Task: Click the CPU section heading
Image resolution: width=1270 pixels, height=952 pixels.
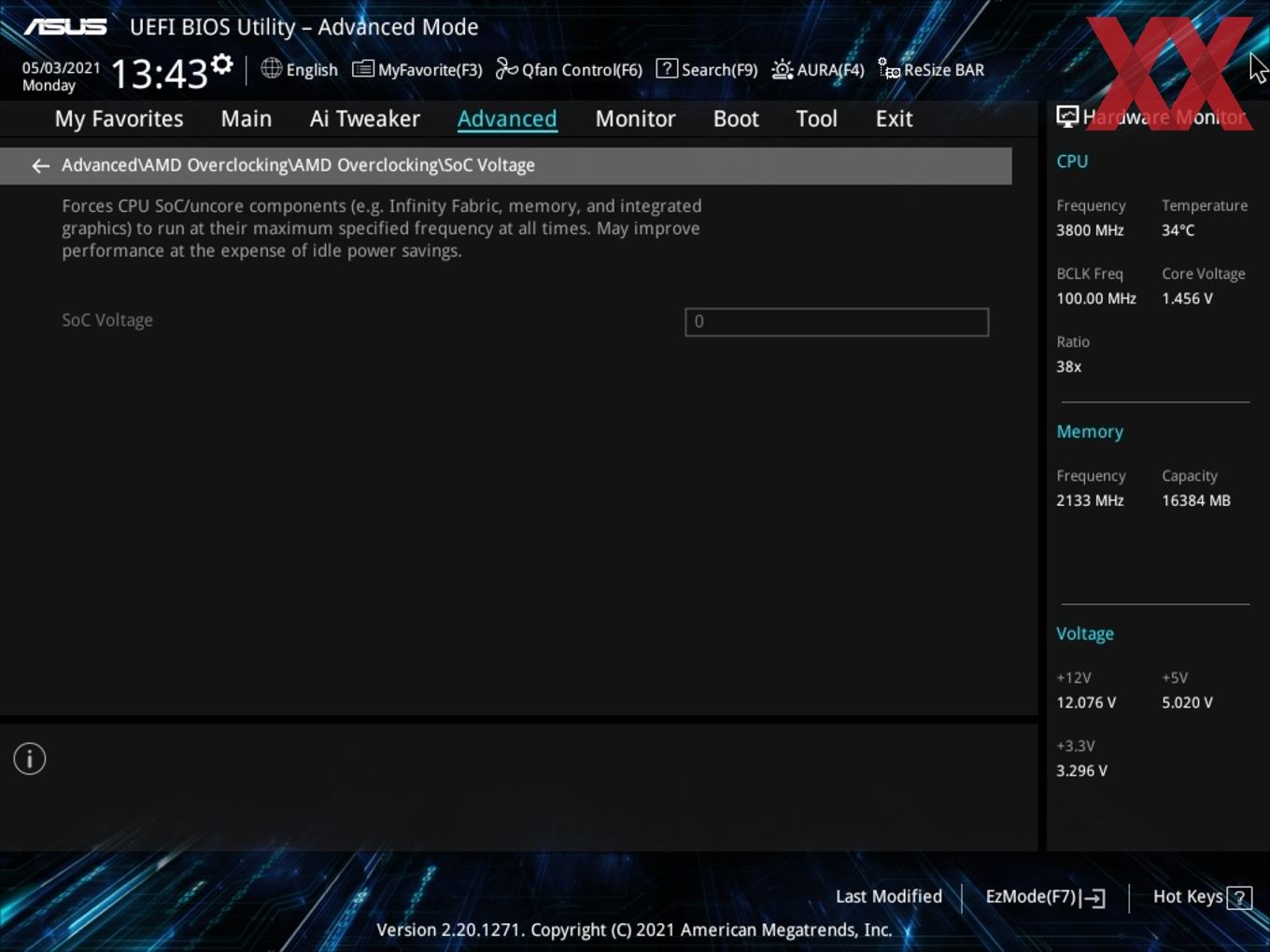Action: click(1072, 161)
